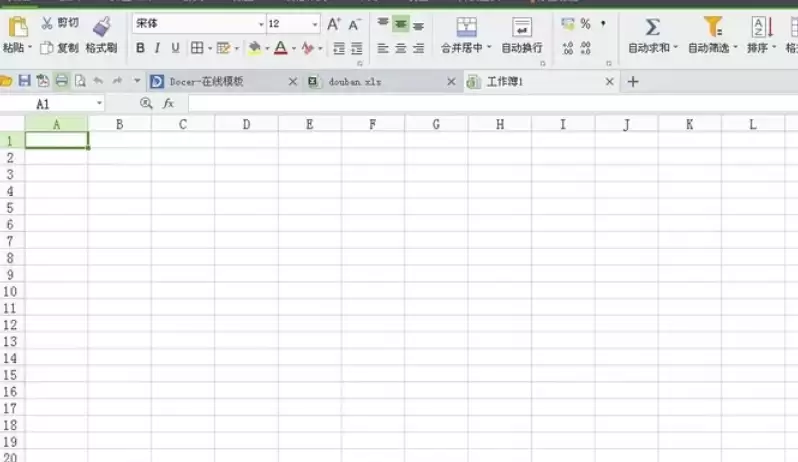Save the workbook with the floppy icon
Viewport: 798px width, 462px height.
[x=24, y=80]
